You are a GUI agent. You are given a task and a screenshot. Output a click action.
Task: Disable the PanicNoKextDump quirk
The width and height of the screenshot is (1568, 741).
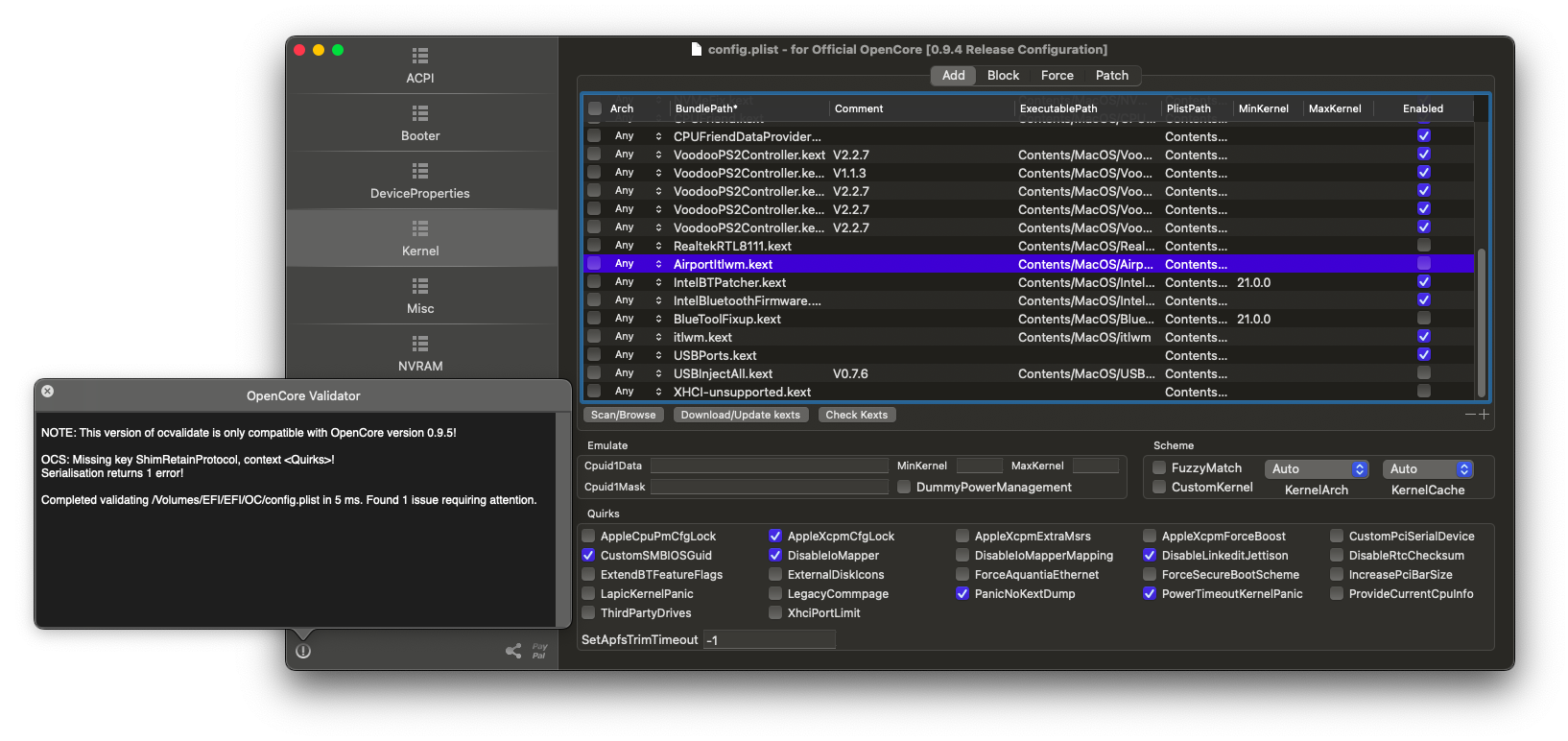tap(962, 594)
